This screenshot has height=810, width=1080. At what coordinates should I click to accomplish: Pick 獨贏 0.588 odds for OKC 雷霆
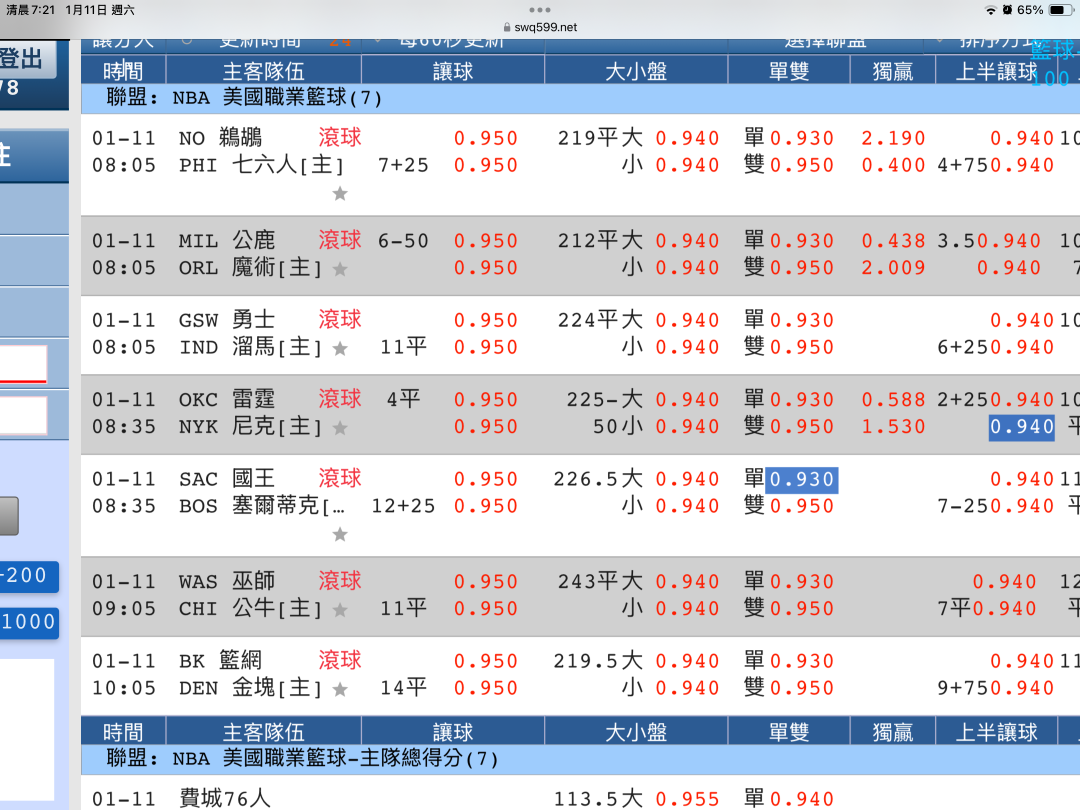[893, 399]
